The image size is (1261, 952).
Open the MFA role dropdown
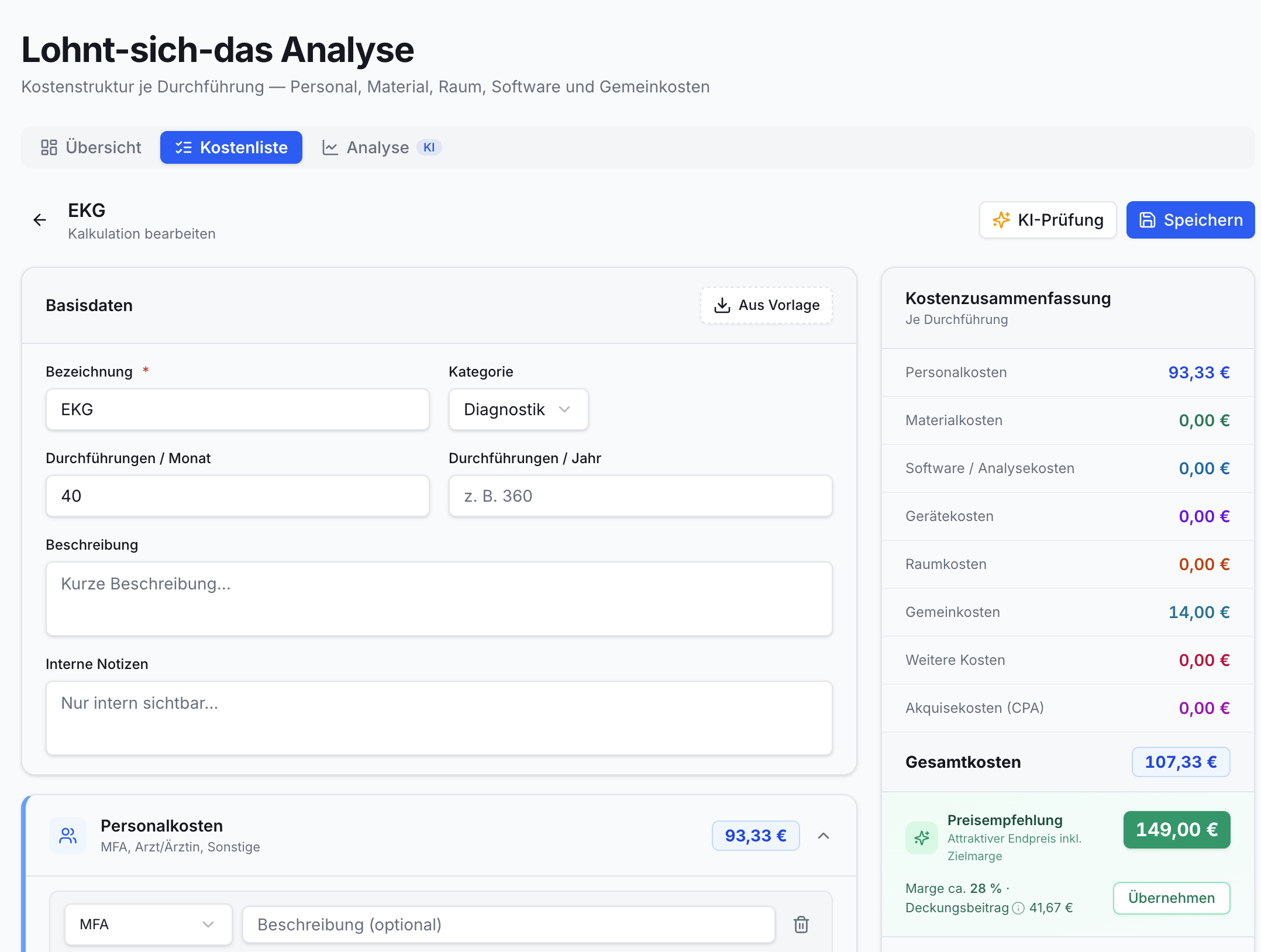coord(148,925)
